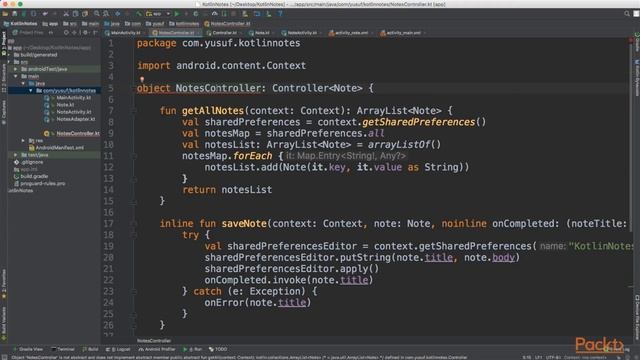The width and height of the screenshot is (640, 360).
Task: Click the Replace magnifier toolbar icon
Action: [x=106, y=13]
